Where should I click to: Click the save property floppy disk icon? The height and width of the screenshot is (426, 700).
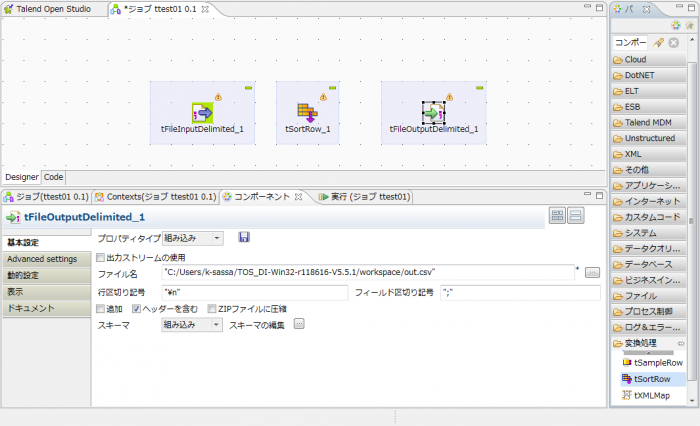pyautogui.click(x=244, y=237)
